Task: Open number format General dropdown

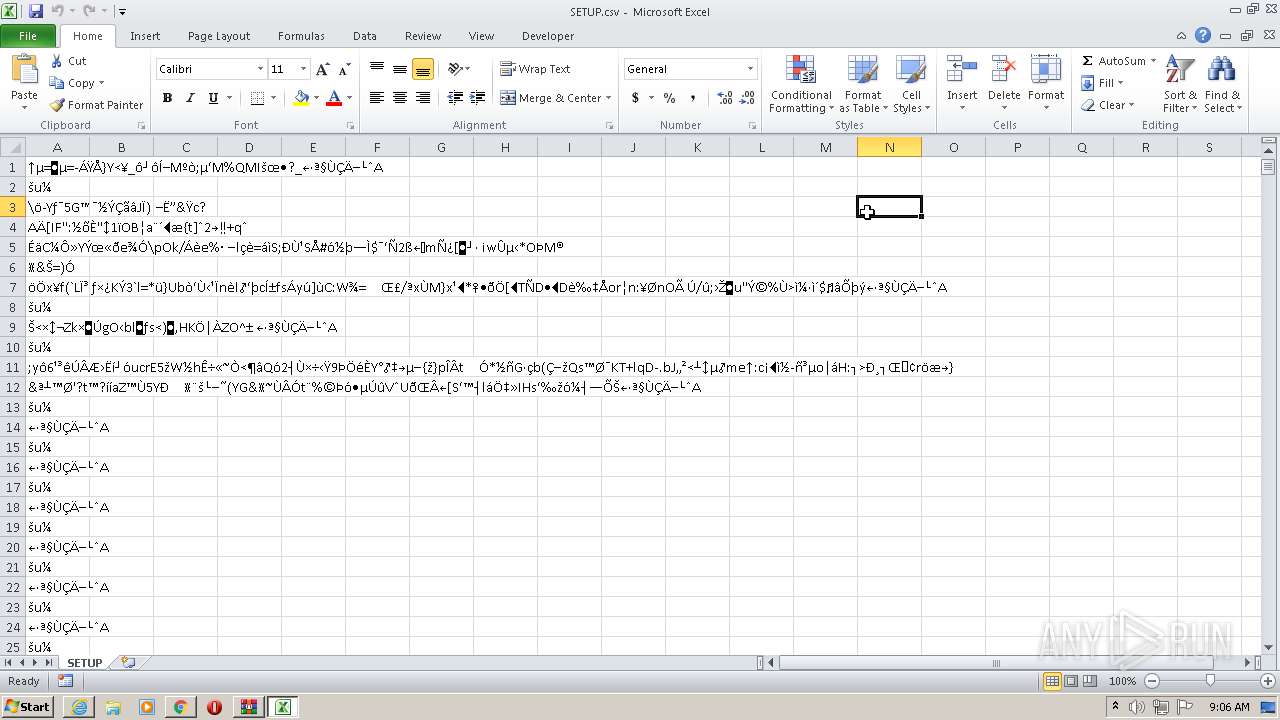Action: tap(750, 69)
